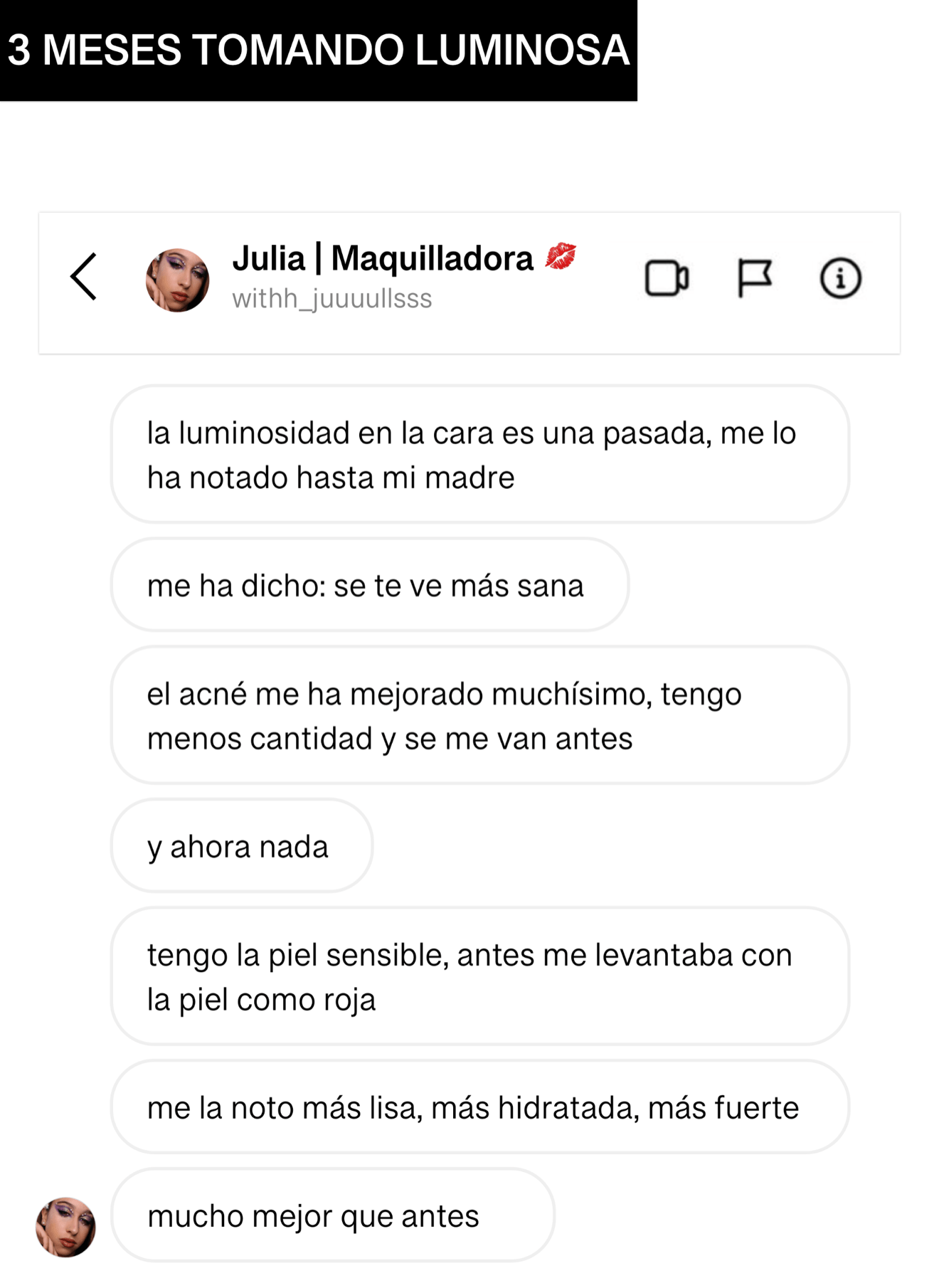Open the Julia | Maquilladora profile name

tap(382, 258)
